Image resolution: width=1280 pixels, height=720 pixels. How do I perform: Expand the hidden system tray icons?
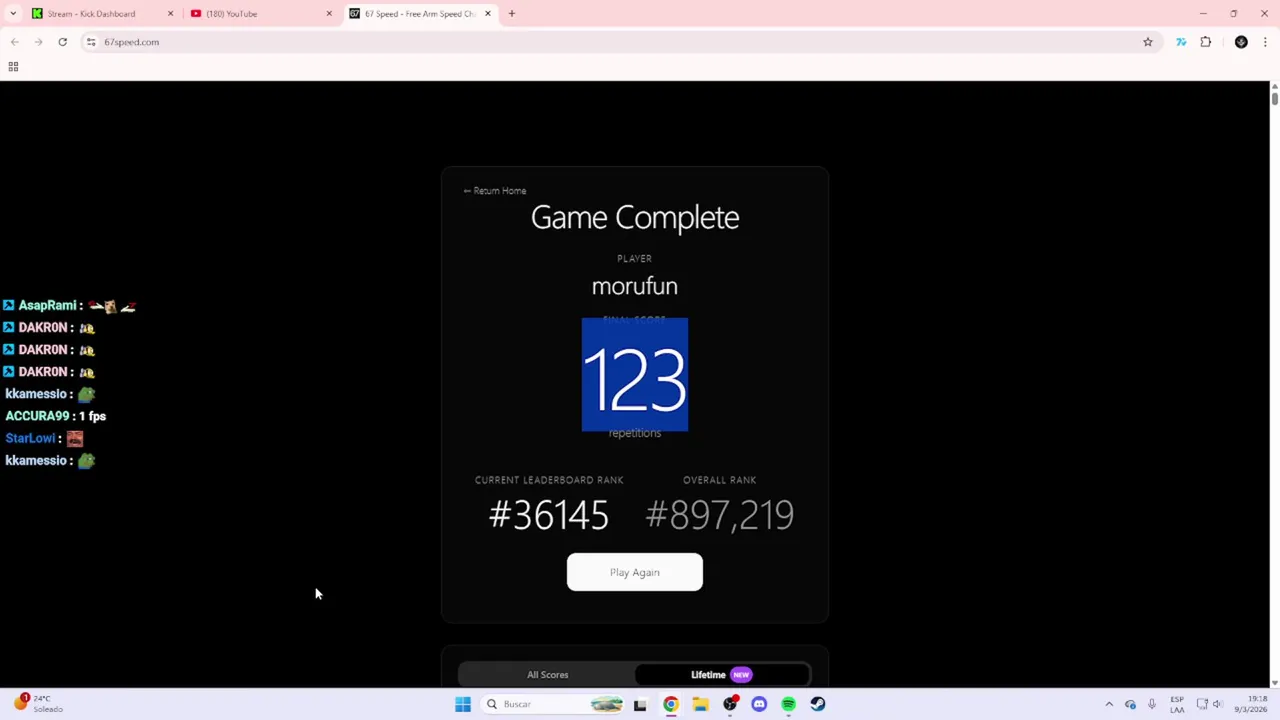pos(1109,704)
